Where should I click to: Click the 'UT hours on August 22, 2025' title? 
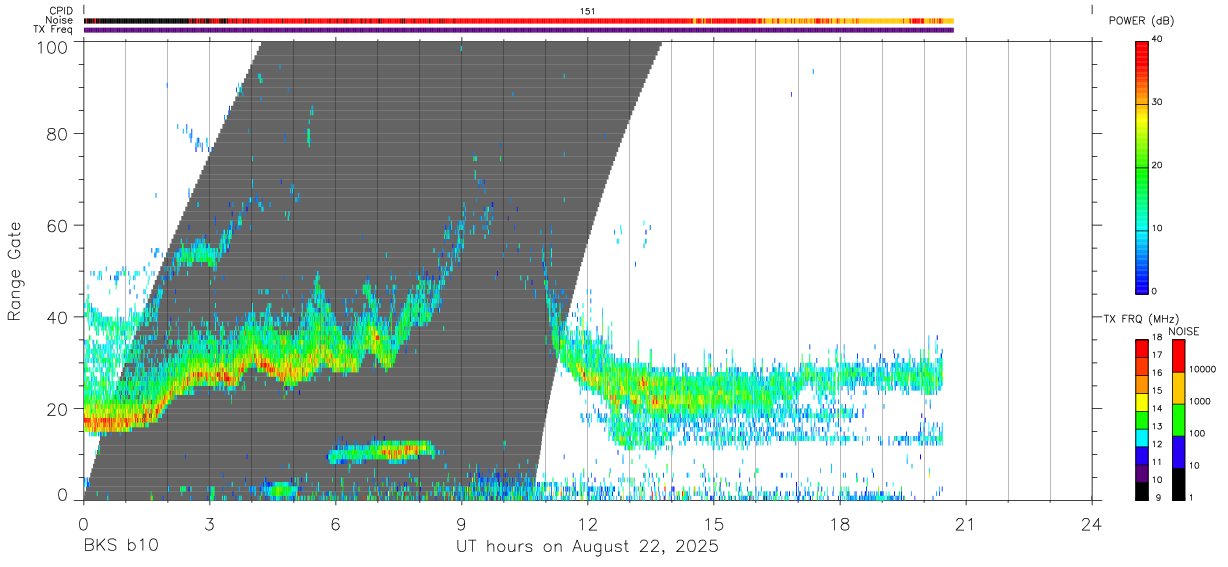coord(587,547)
